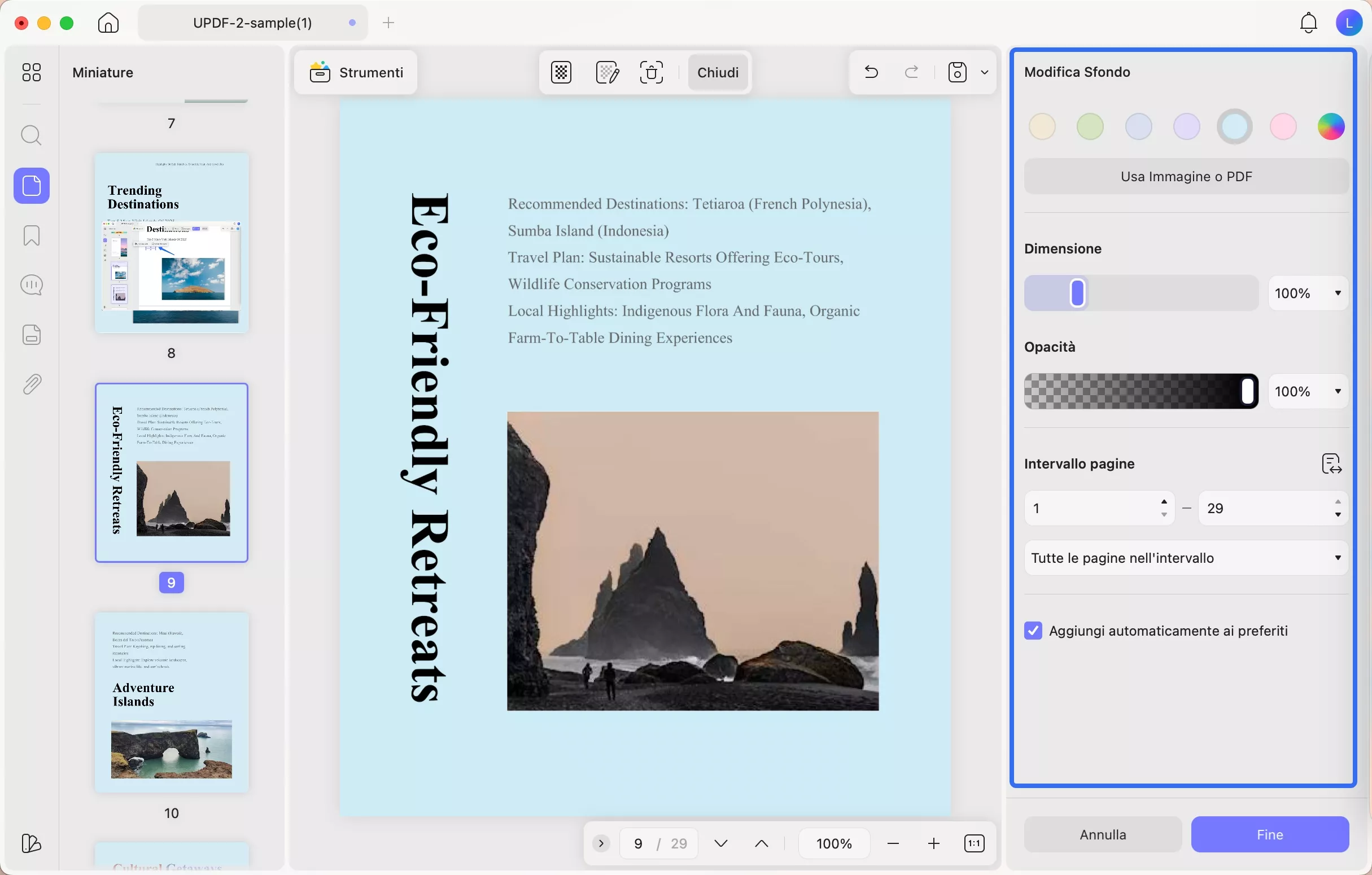Uncheck Aggiungi automaticamente ai preferiti
1372x875 pixels.
[1033, 631]
